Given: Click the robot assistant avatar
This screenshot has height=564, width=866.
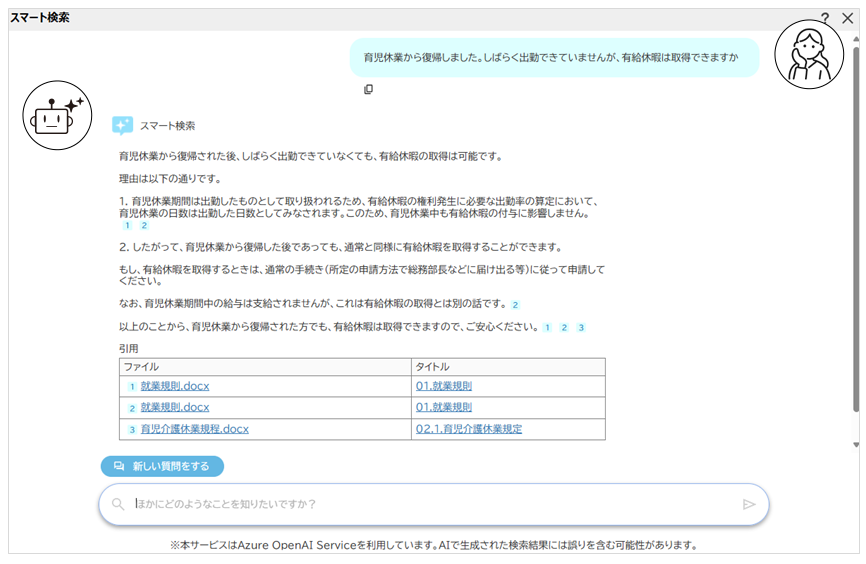Looking at the screenshot, I should (x=57, y=115).
